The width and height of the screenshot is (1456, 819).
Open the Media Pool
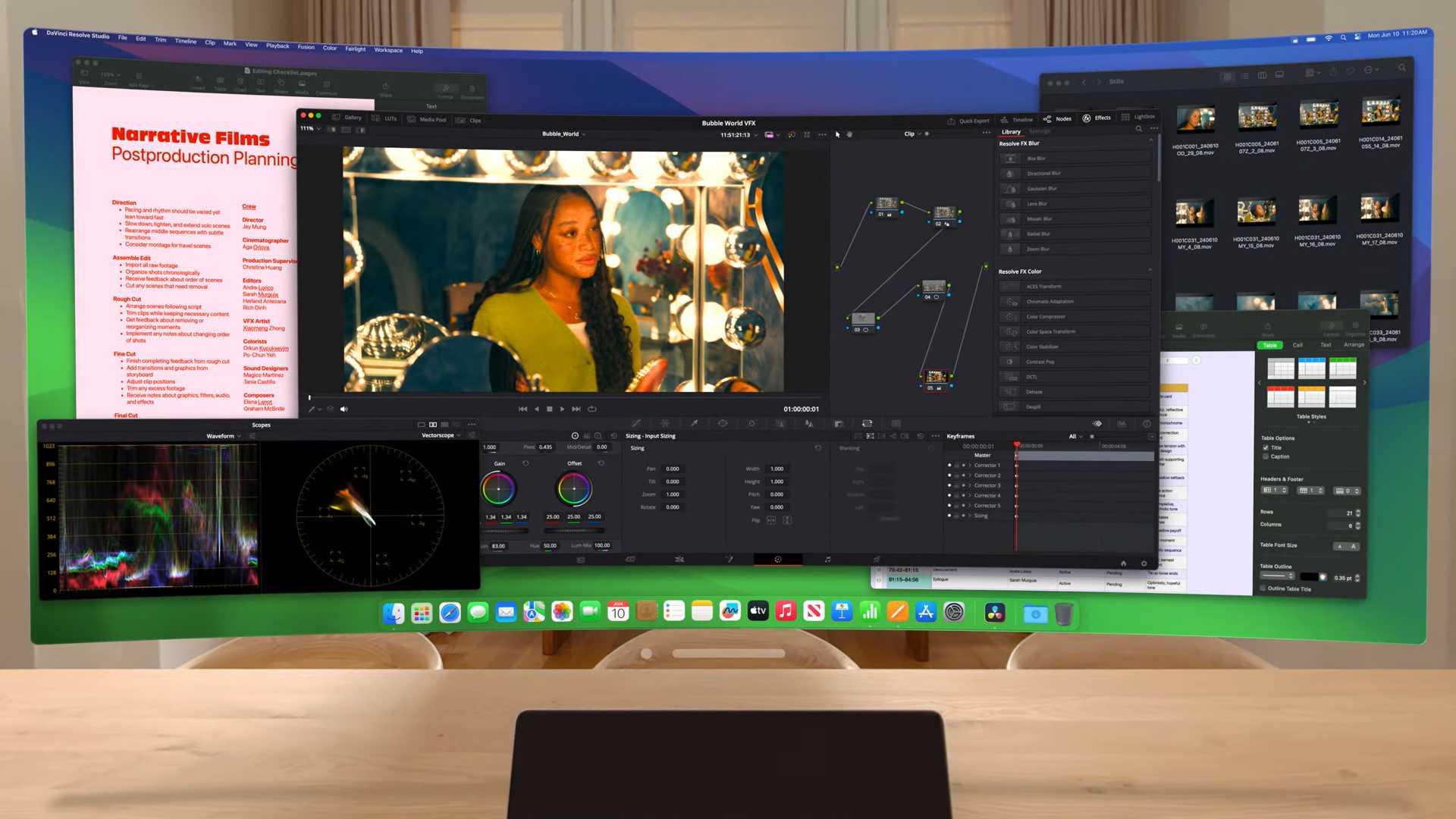tap(433, 119)
